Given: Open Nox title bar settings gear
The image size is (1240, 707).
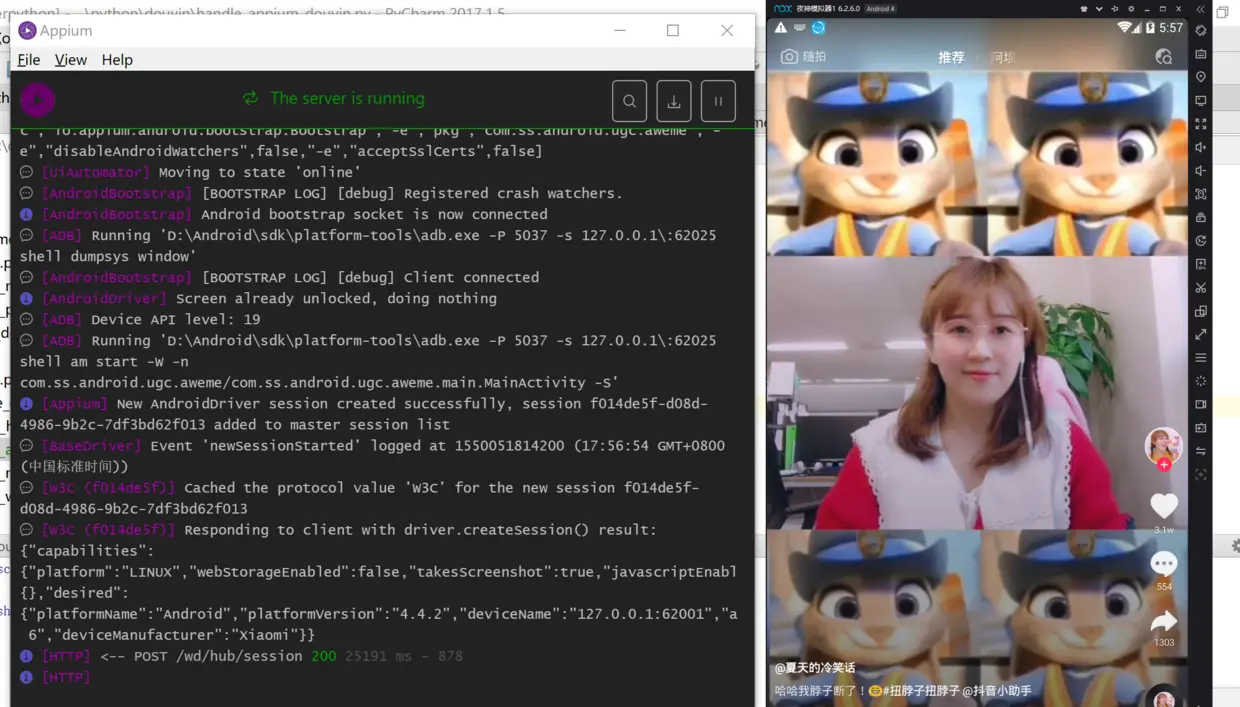Looking at the screenshot, I should click(x=1131, y=9).
